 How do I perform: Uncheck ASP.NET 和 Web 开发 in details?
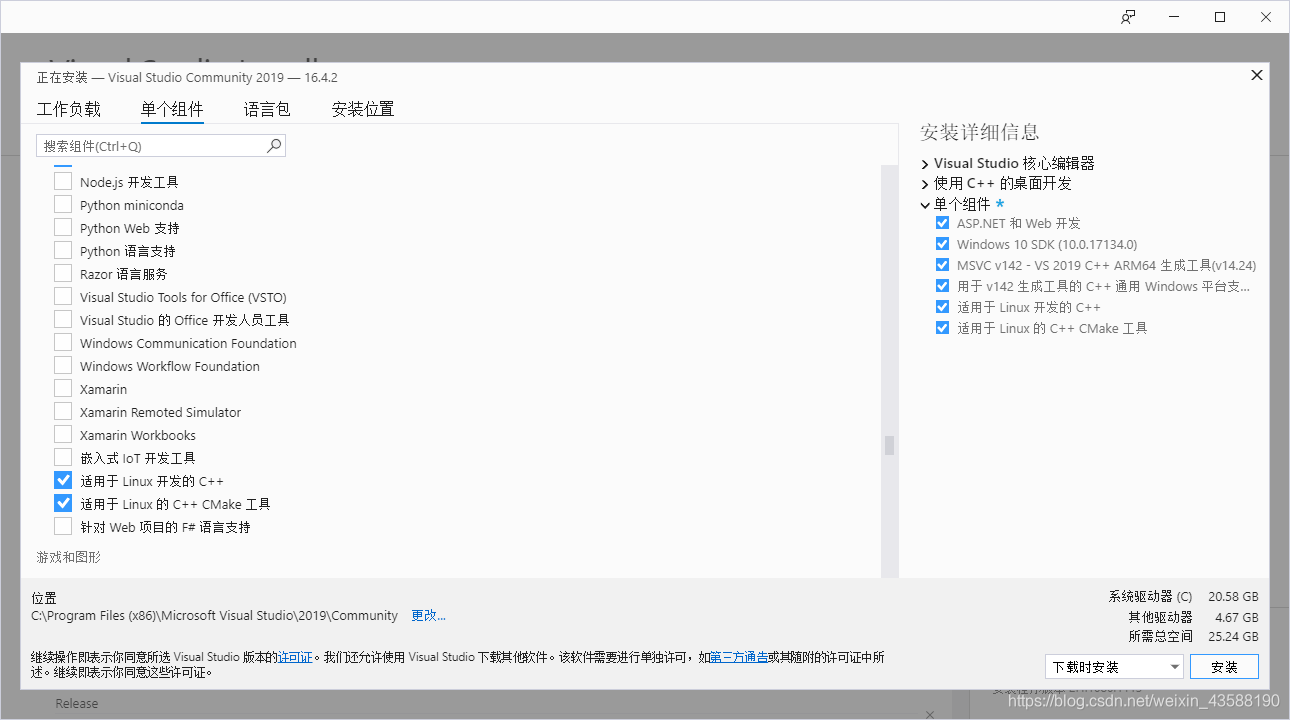click(x=942, y=223)
